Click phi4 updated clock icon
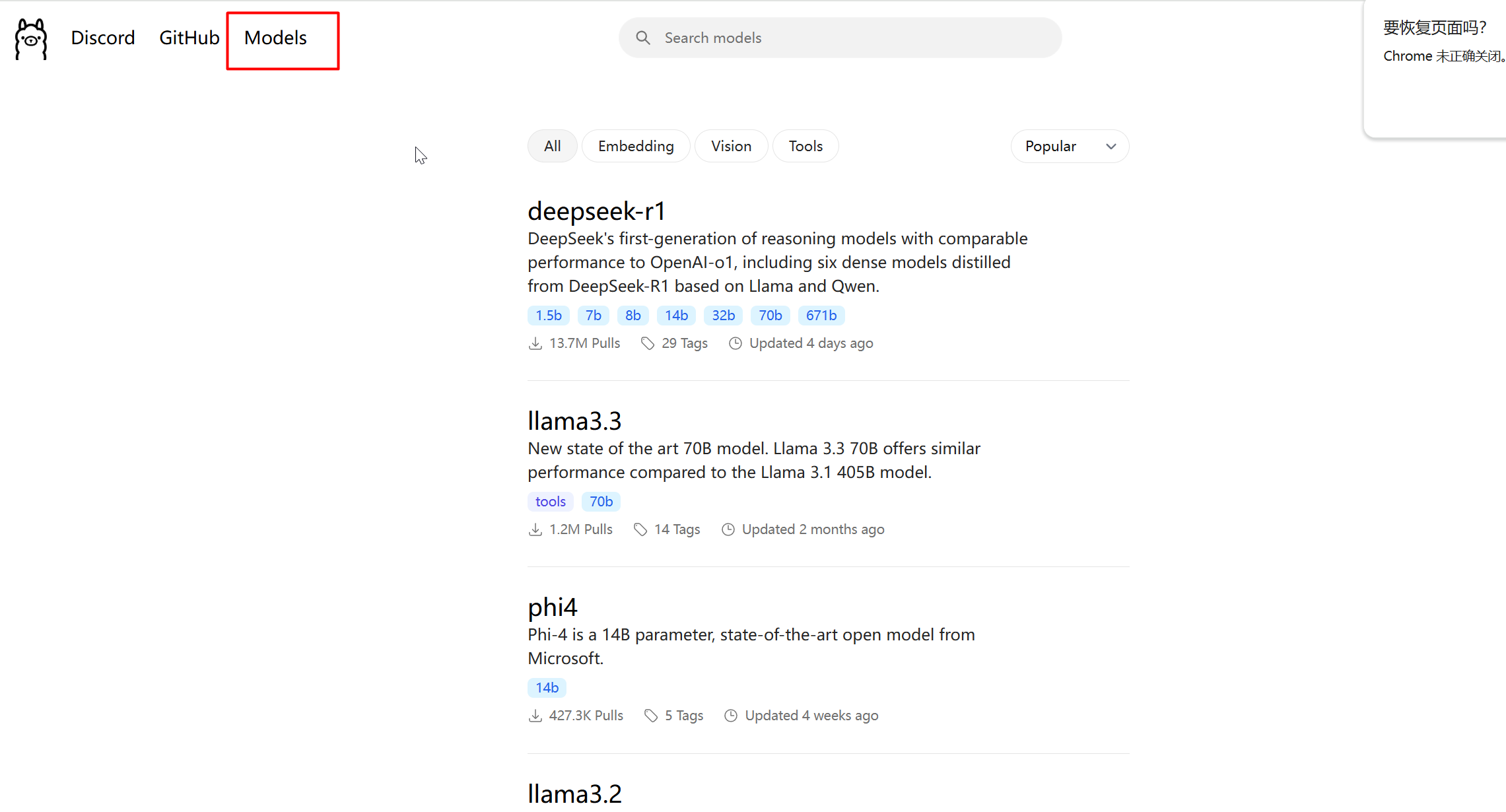 pos(731,716)
